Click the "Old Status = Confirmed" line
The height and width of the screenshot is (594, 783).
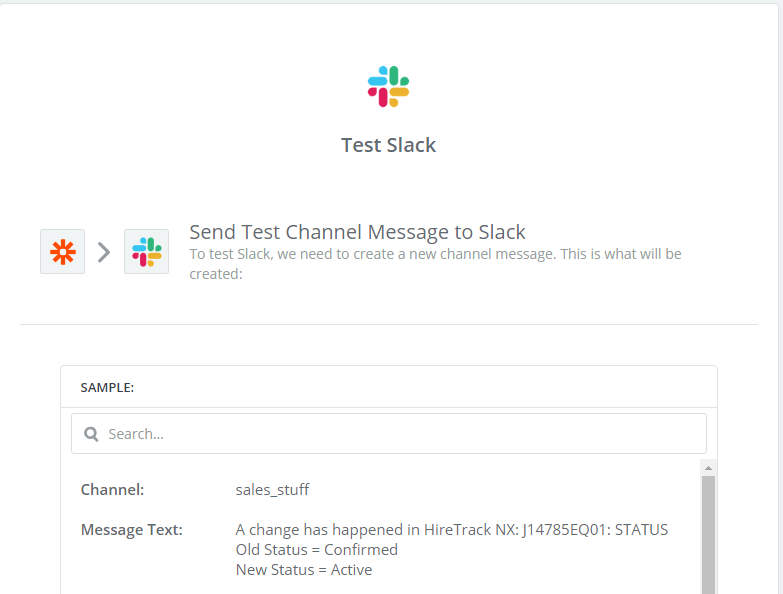[x=317, y=550]
